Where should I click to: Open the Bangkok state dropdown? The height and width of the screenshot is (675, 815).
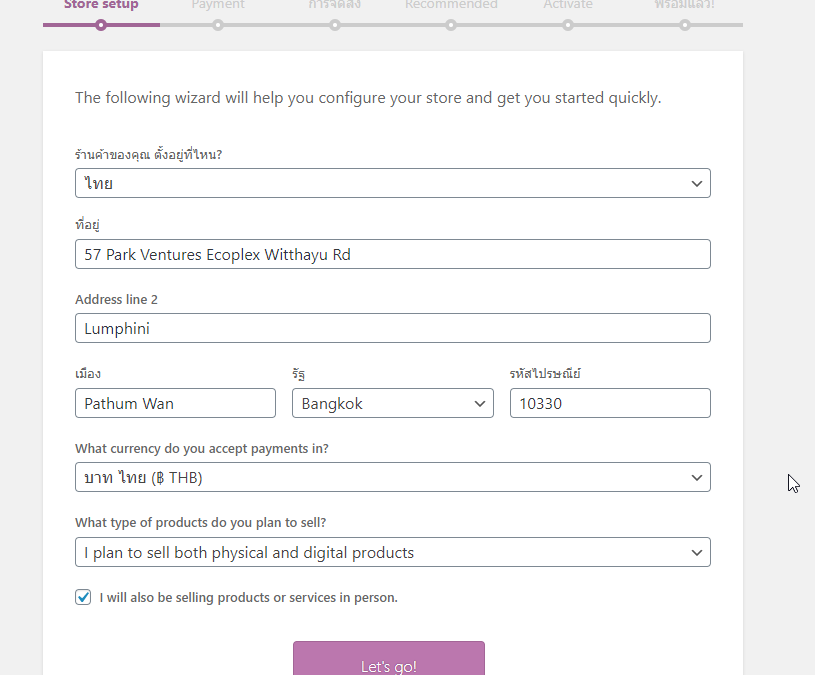click(392, 403)
